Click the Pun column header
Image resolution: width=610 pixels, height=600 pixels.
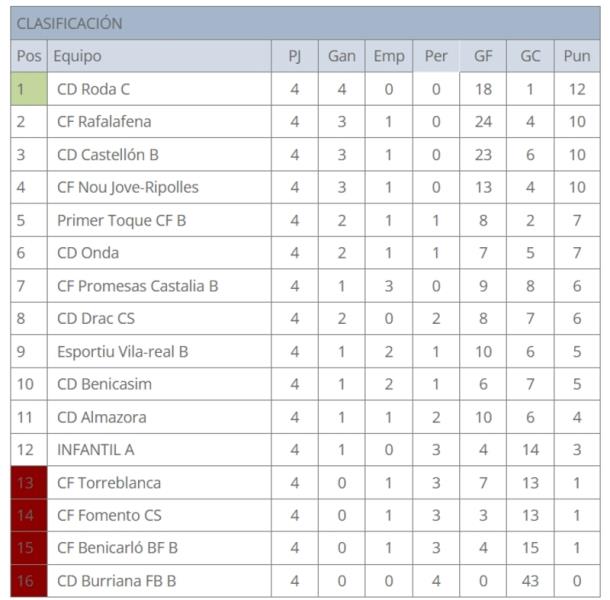click(x=577, y=56)
